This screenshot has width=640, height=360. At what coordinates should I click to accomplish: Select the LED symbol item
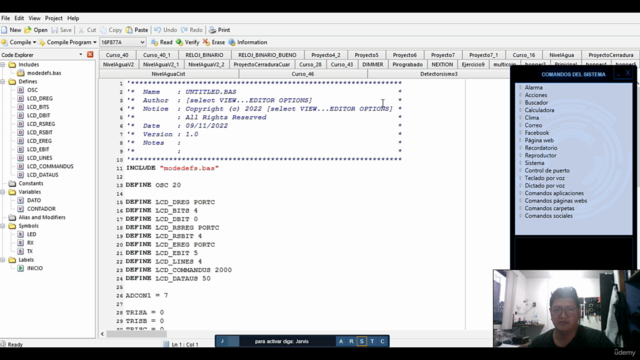(31, 234)
